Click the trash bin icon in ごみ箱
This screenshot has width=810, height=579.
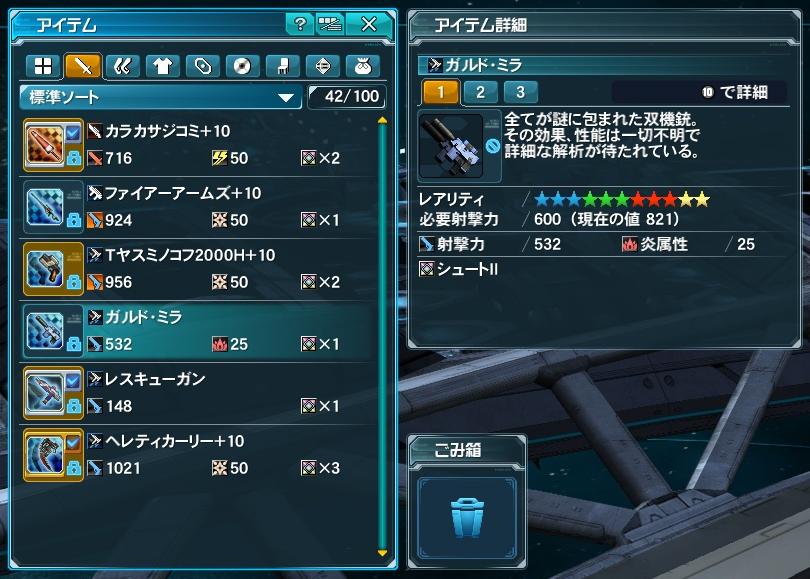[467, 518]
